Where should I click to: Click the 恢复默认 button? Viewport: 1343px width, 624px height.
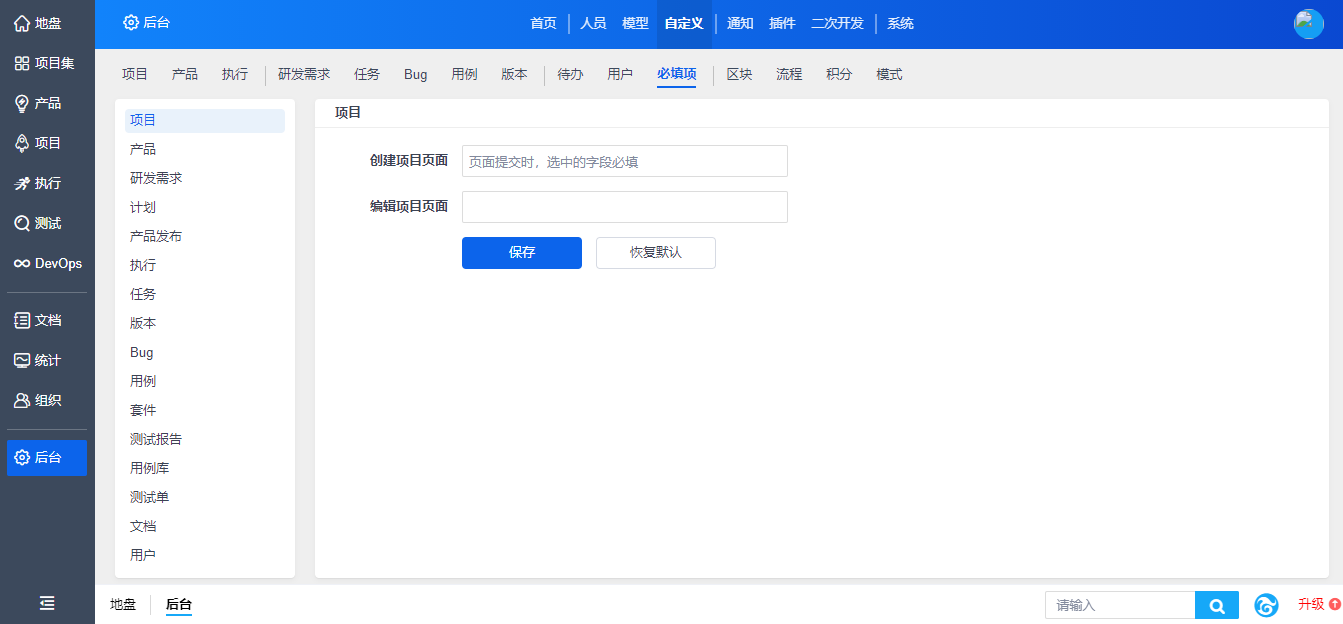pyautogui.click(x=655, y=253)
